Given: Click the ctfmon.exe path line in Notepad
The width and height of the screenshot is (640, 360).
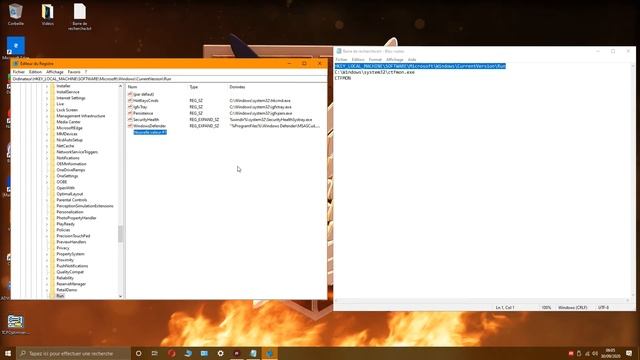Looking at the screenshot, I should 375,72.
